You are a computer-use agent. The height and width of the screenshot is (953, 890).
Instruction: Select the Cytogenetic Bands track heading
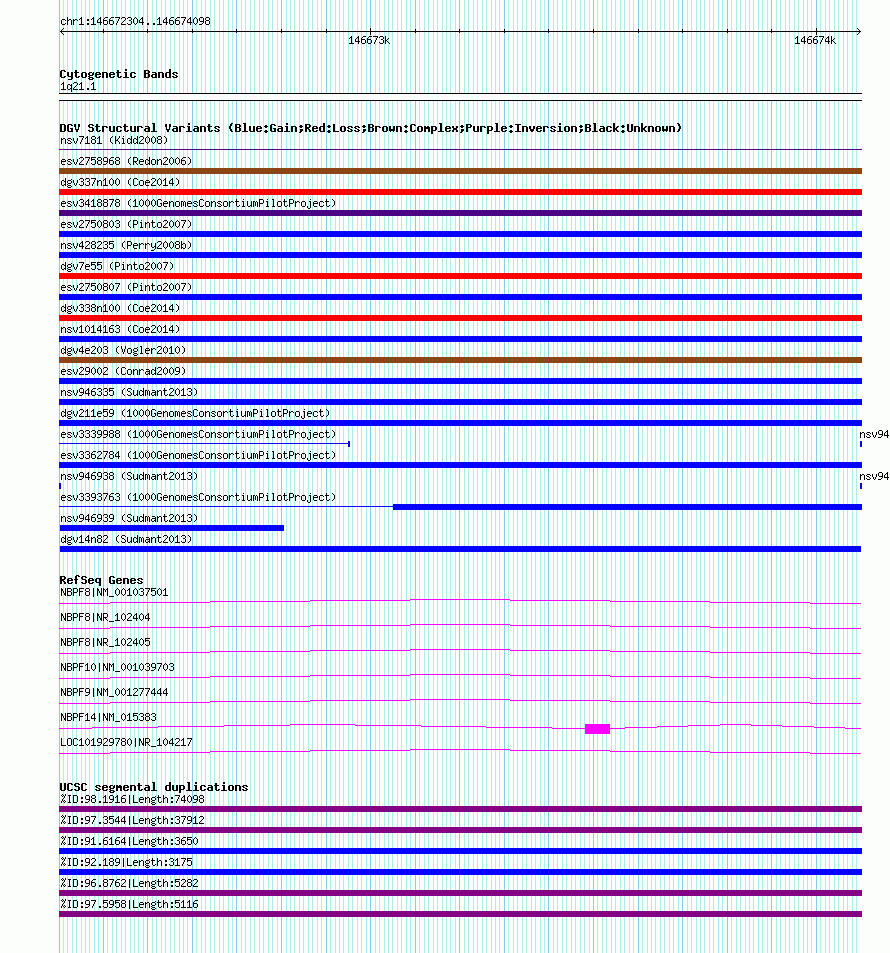coord(119,74)
